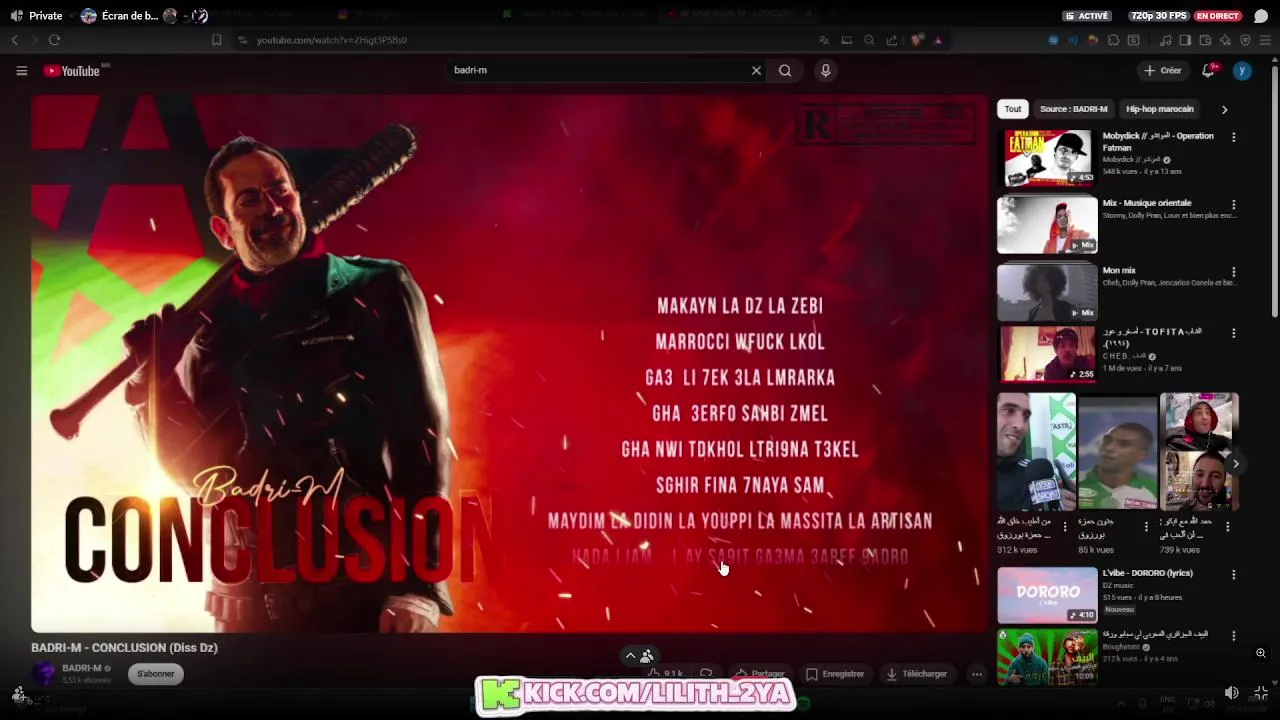Open the Mon mix title
Image resolution: width=1280 pixels, height=720 pixels.
1119,270
